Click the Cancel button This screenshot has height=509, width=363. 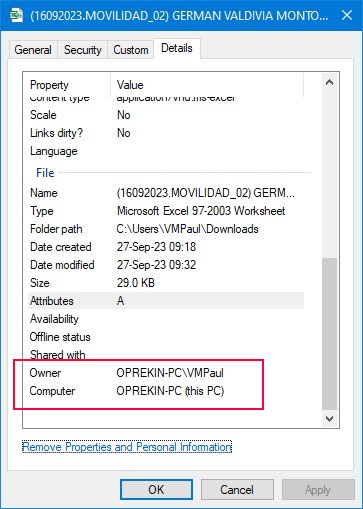[x=237, y=489]
